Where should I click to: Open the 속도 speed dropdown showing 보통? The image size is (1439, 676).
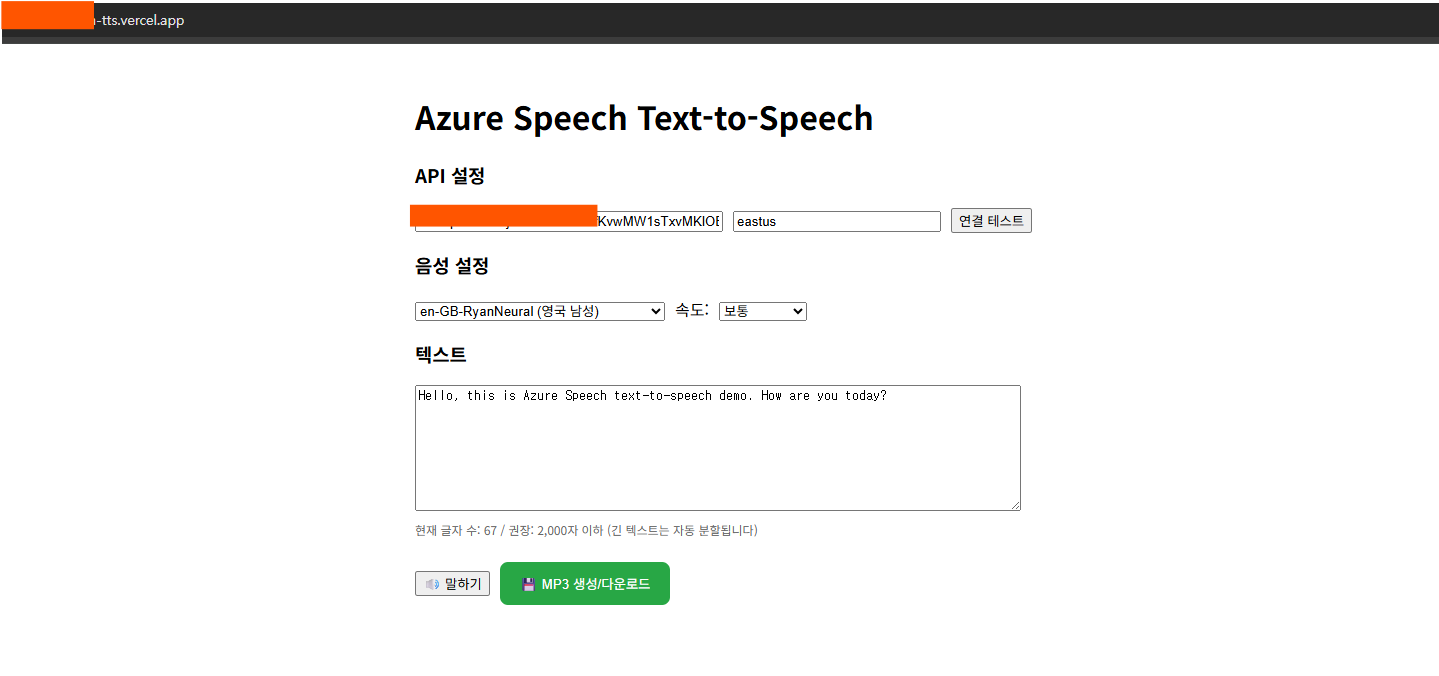pyautogui.click(x=763, y=311)
